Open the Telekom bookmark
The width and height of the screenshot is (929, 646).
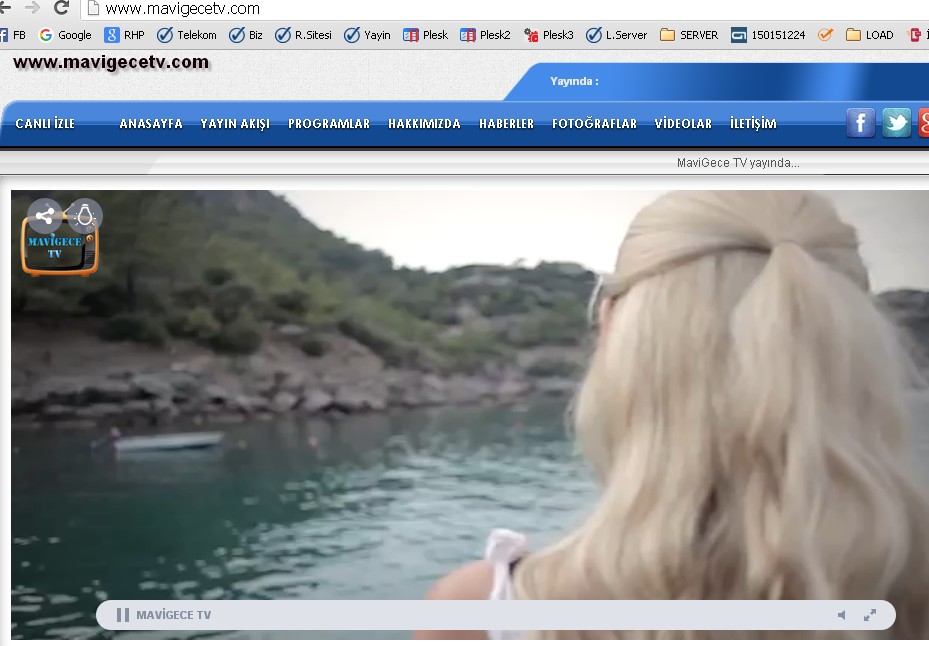(187, 35)
